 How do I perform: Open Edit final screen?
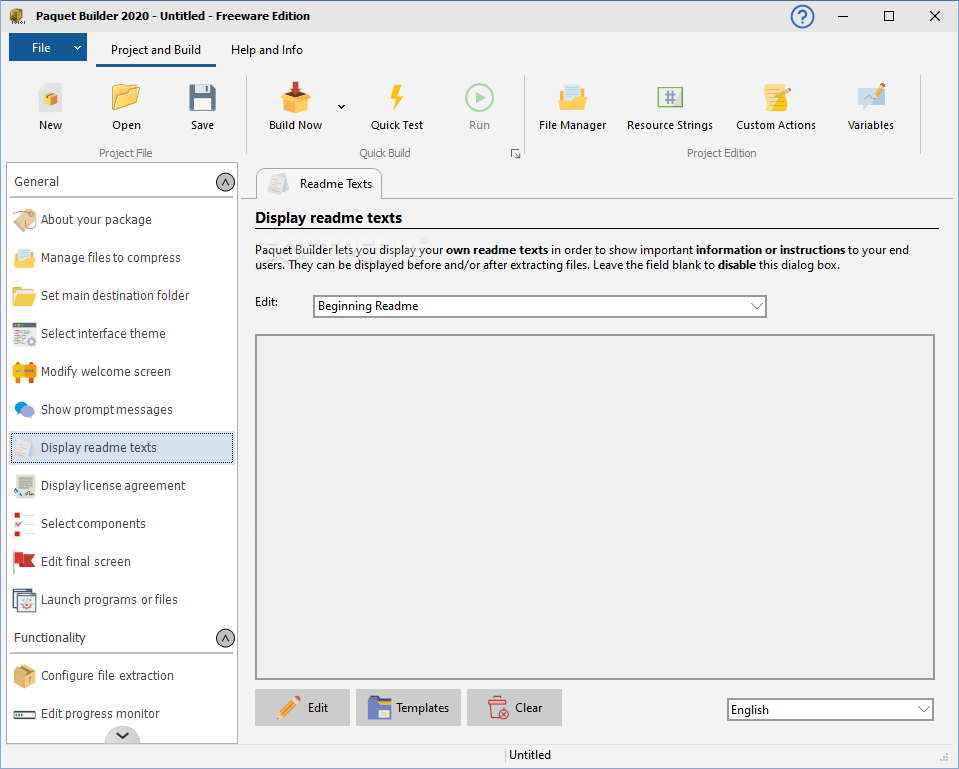122,561
